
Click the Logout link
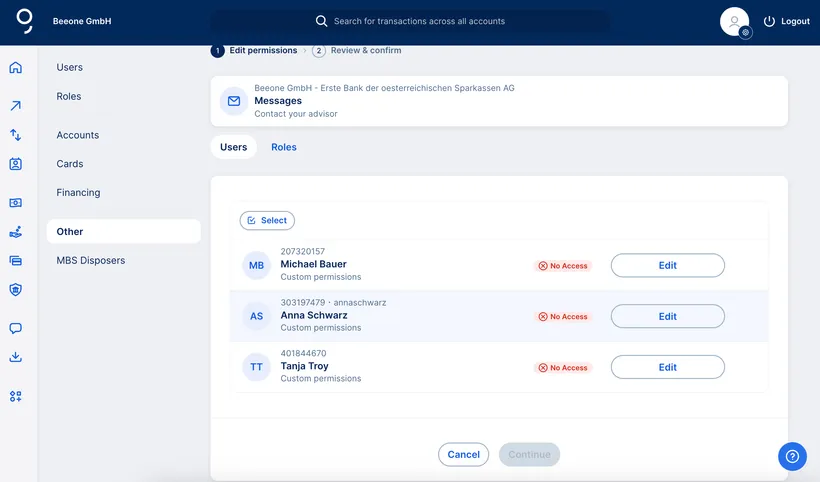(795, 21)
